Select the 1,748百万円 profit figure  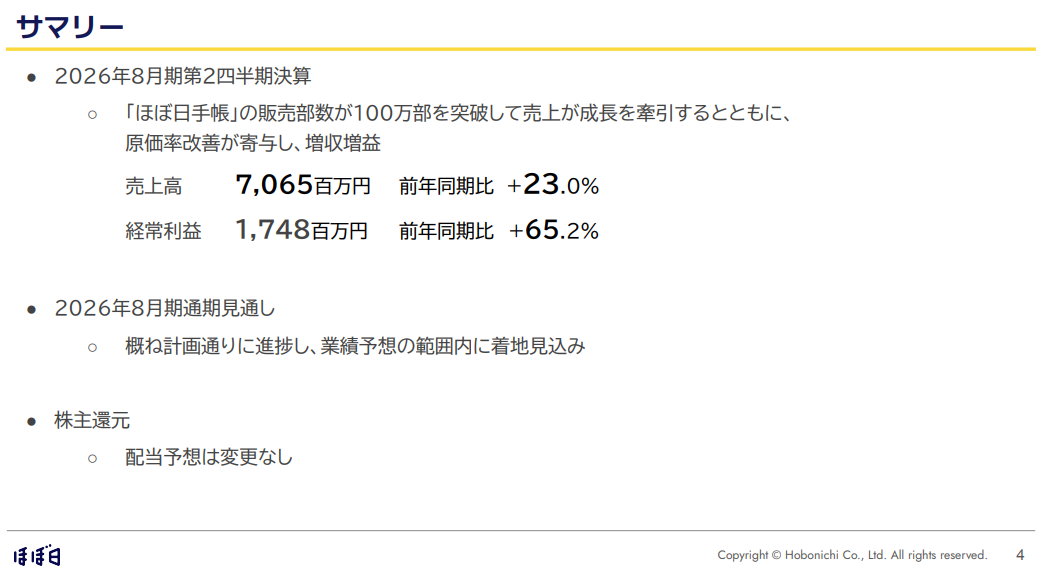[x=302, y=230]
